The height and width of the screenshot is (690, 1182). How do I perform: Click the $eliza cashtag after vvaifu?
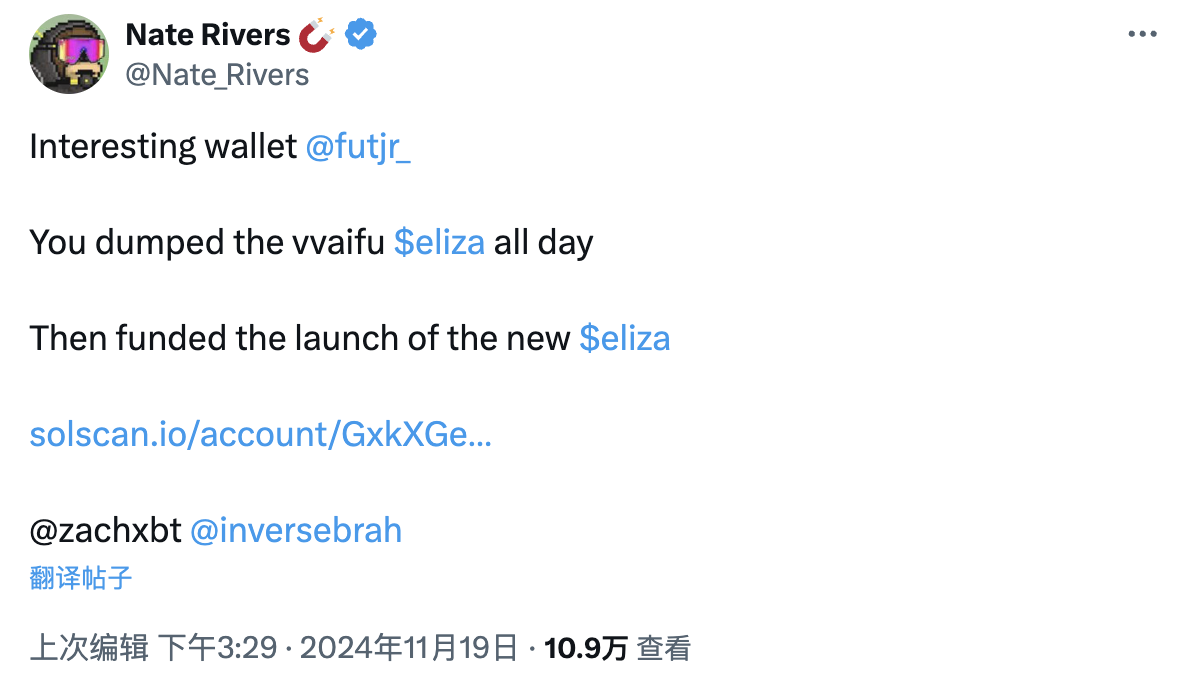[439, 243]
